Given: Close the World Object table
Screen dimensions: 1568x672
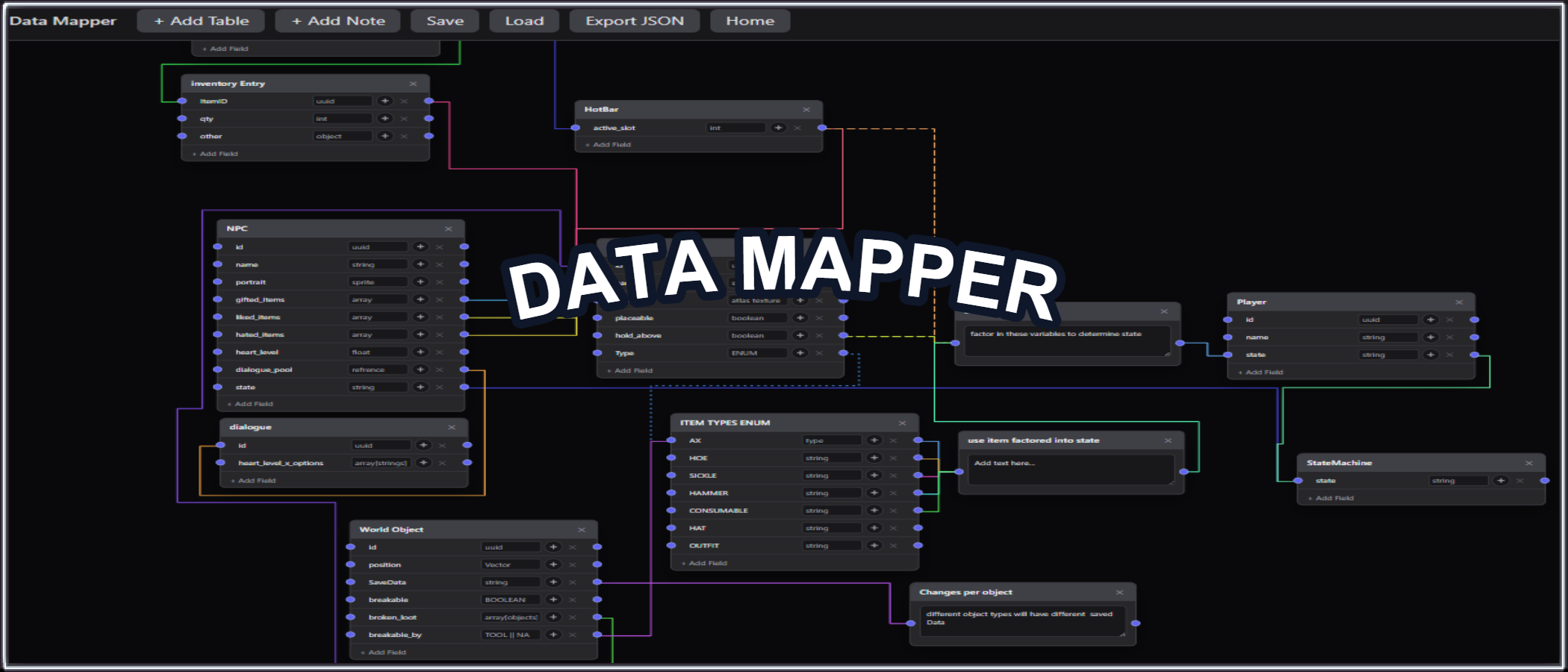Looking at the screenshot, I should click(x=581, y=529).
